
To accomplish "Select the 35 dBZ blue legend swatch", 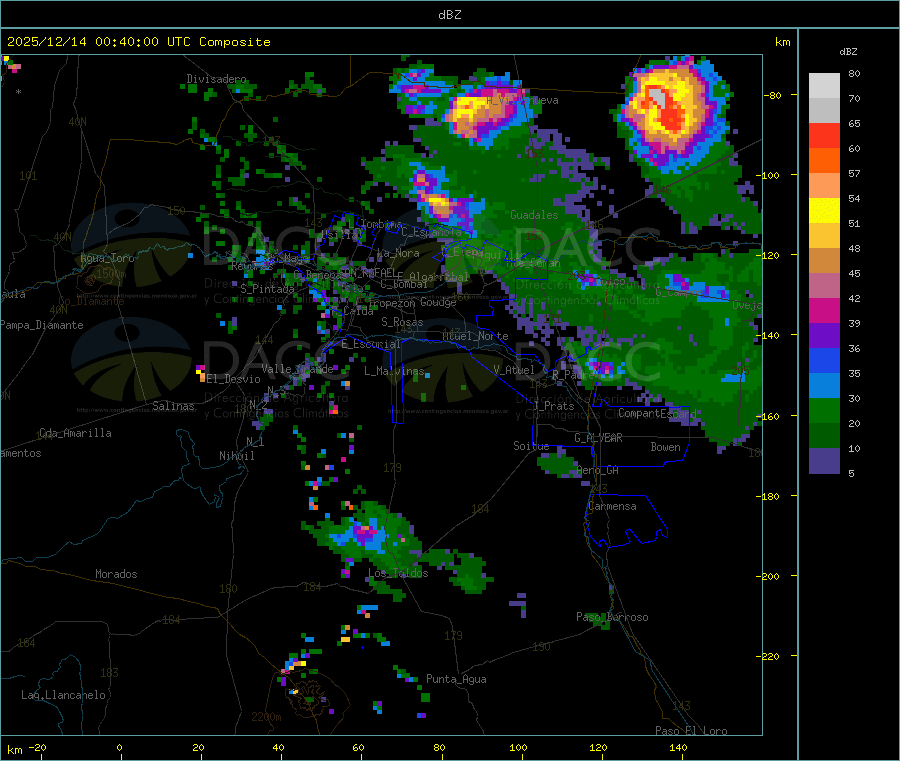I will click(824, 360).
